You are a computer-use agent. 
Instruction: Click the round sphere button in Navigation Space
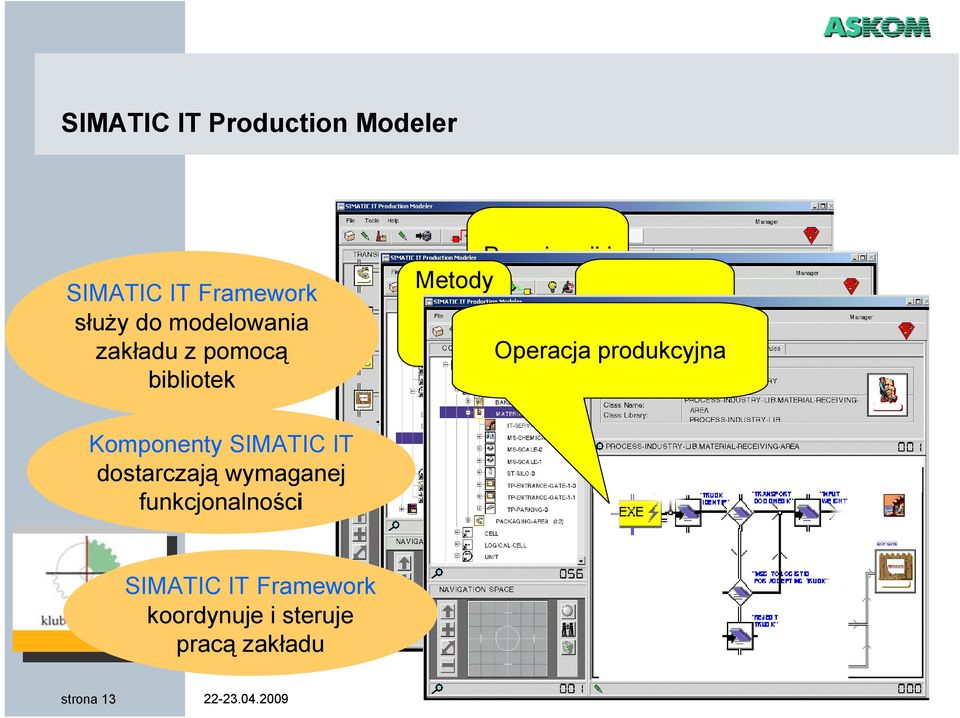point(568,610)
